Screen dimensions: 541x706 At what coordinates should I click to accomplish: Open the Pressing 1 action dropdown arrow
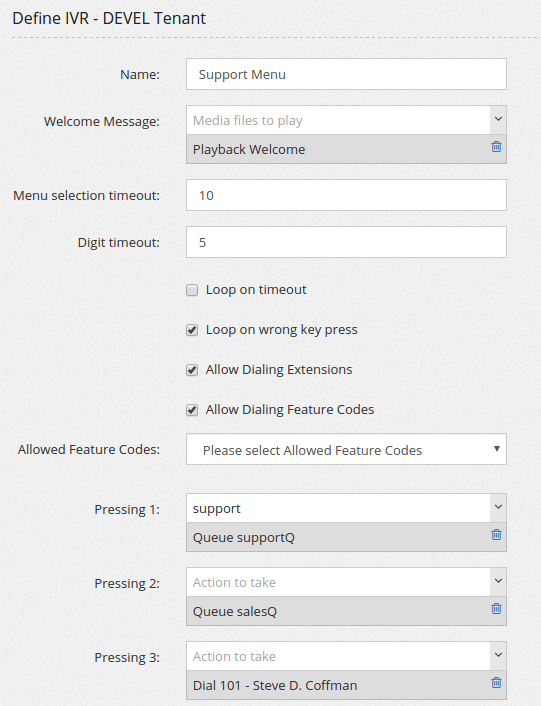[498, 507]
